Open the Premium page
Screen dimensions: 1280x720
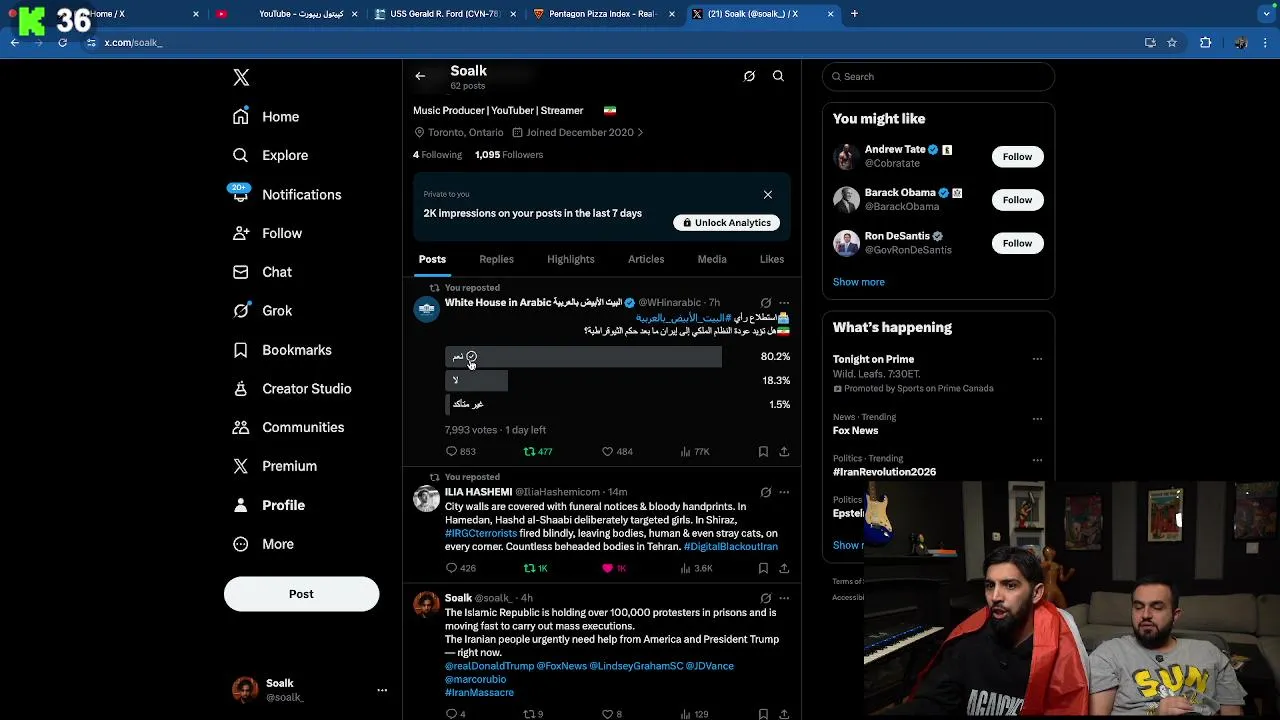[275, 466]
